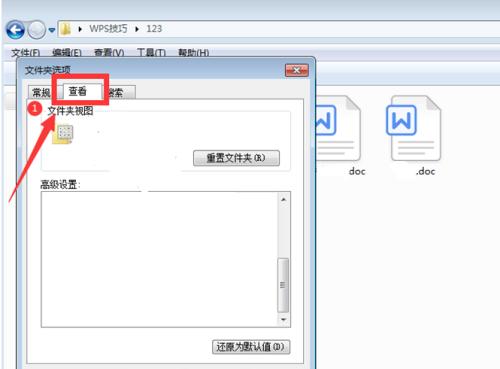This screenshot has height=369, width=500.
Task: Click the folder icon in address bar
Action: [x=66, y=29]
